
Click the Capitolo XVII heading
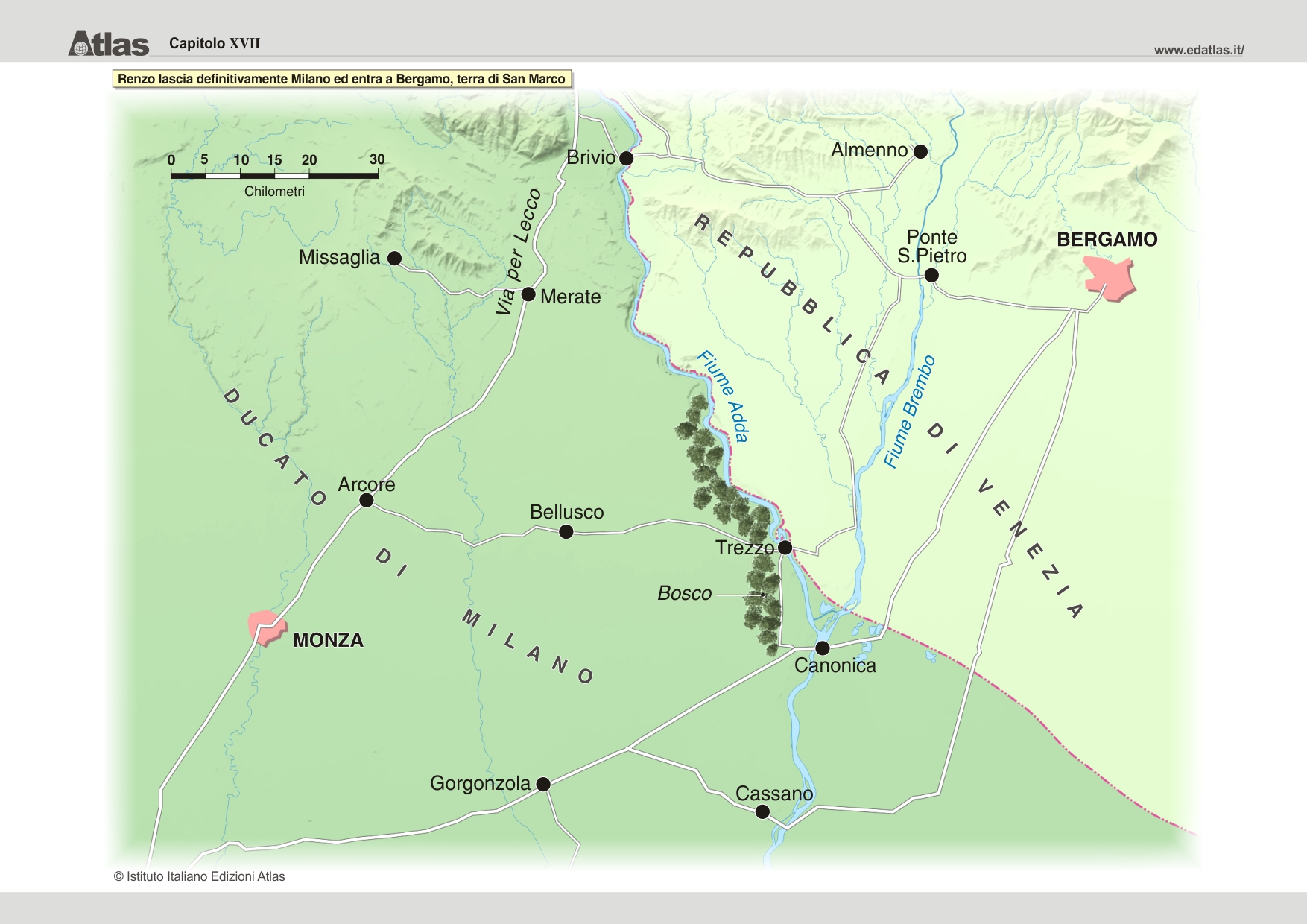pos(215,43)
